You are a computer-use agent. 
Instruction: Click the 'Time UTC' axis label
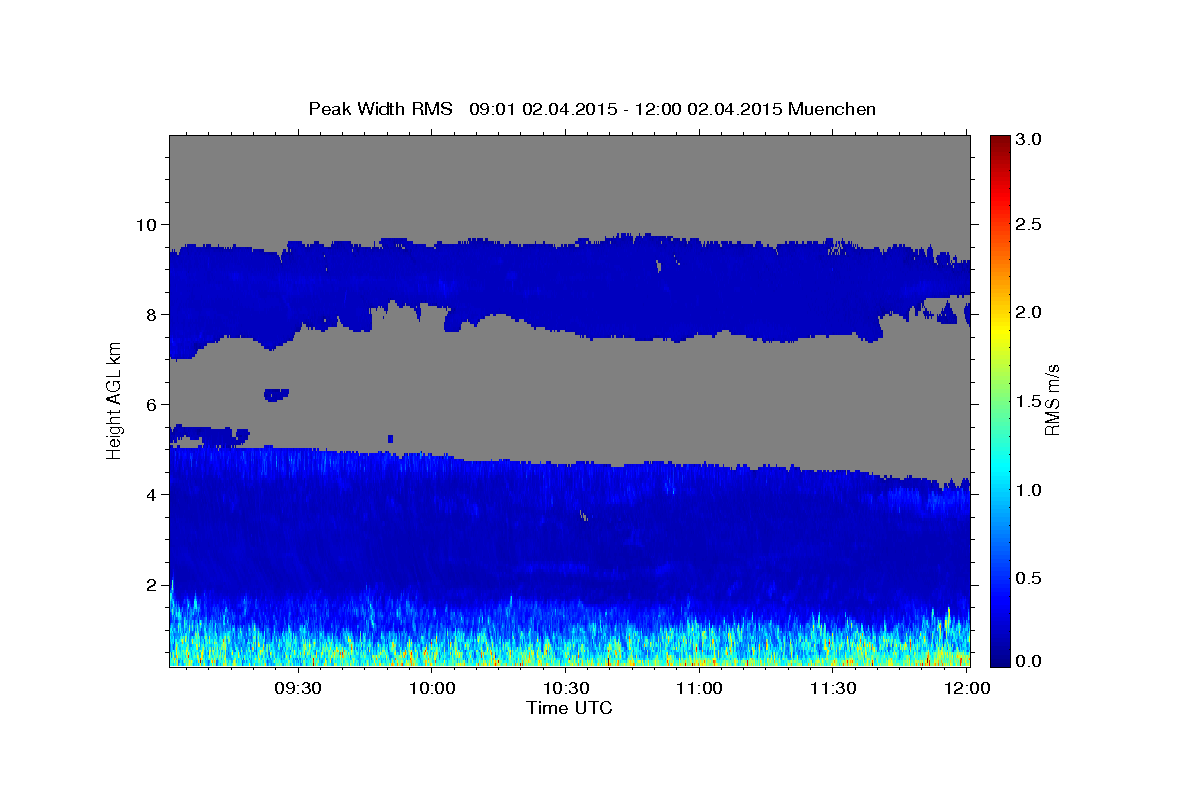(x=569, y=708)
